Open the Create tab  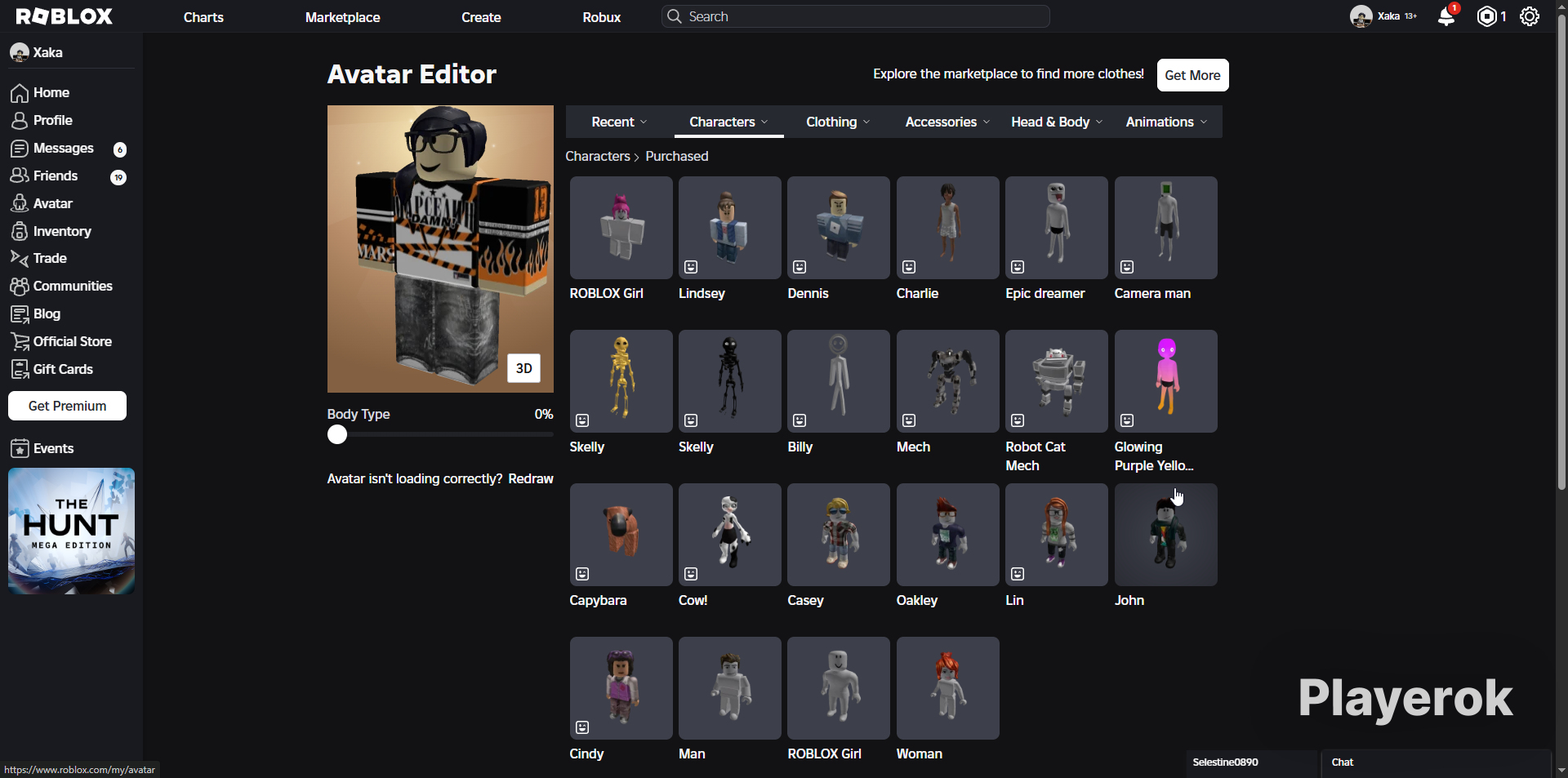tap(481, 17)
